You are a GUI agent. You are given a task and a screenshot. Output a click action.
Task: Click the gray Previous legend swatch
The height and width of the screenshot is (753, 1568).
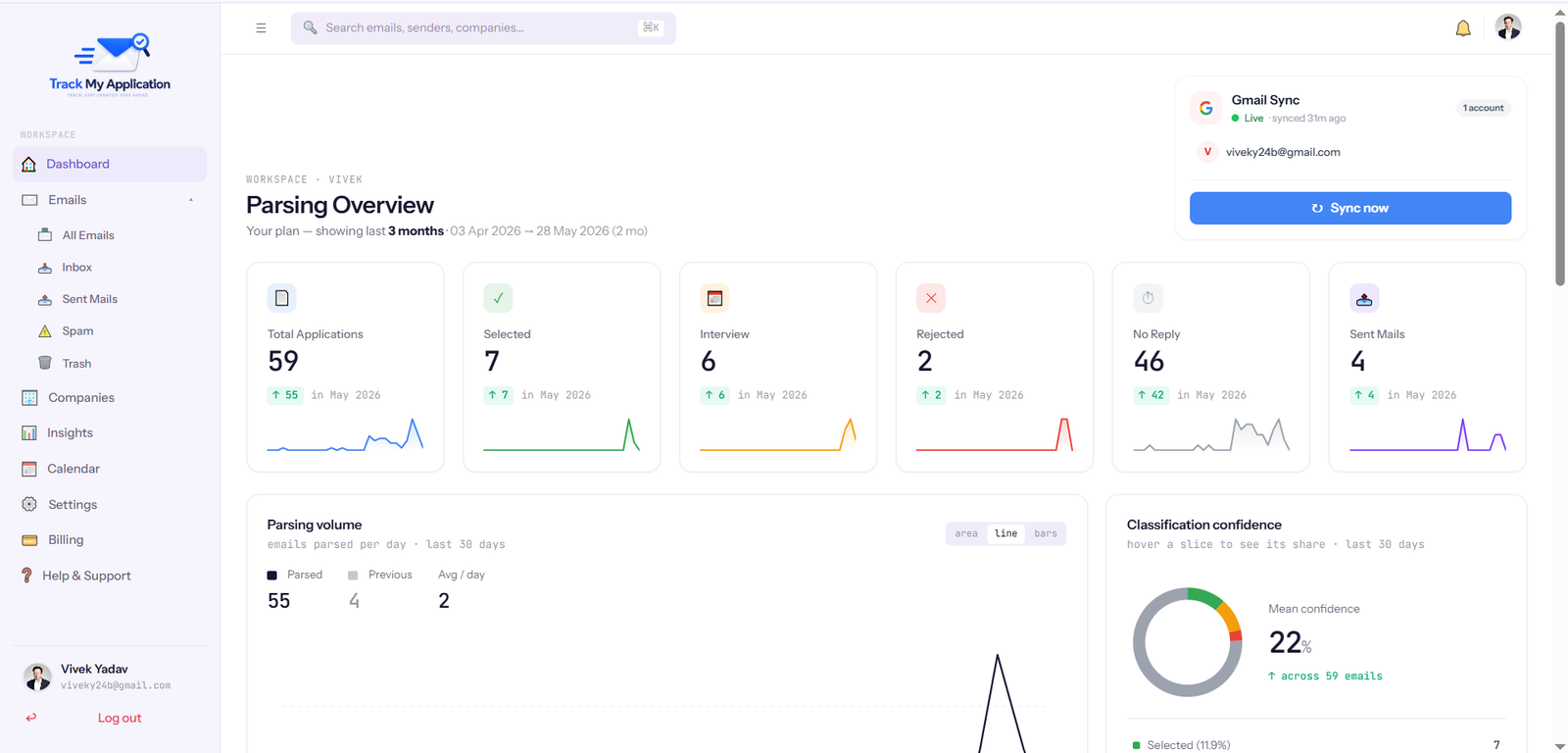353,576
